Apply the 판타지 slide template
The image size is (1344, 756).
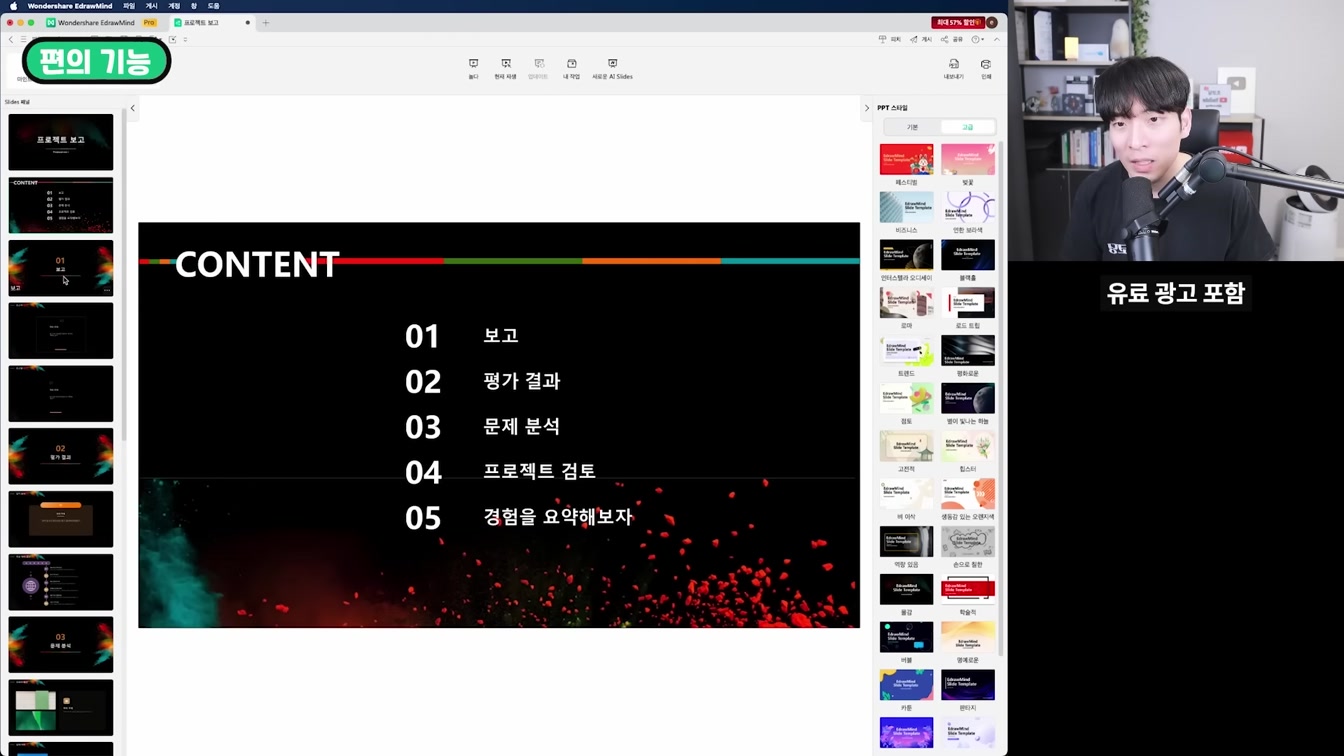pyautogui.click(x=968, y=685)
